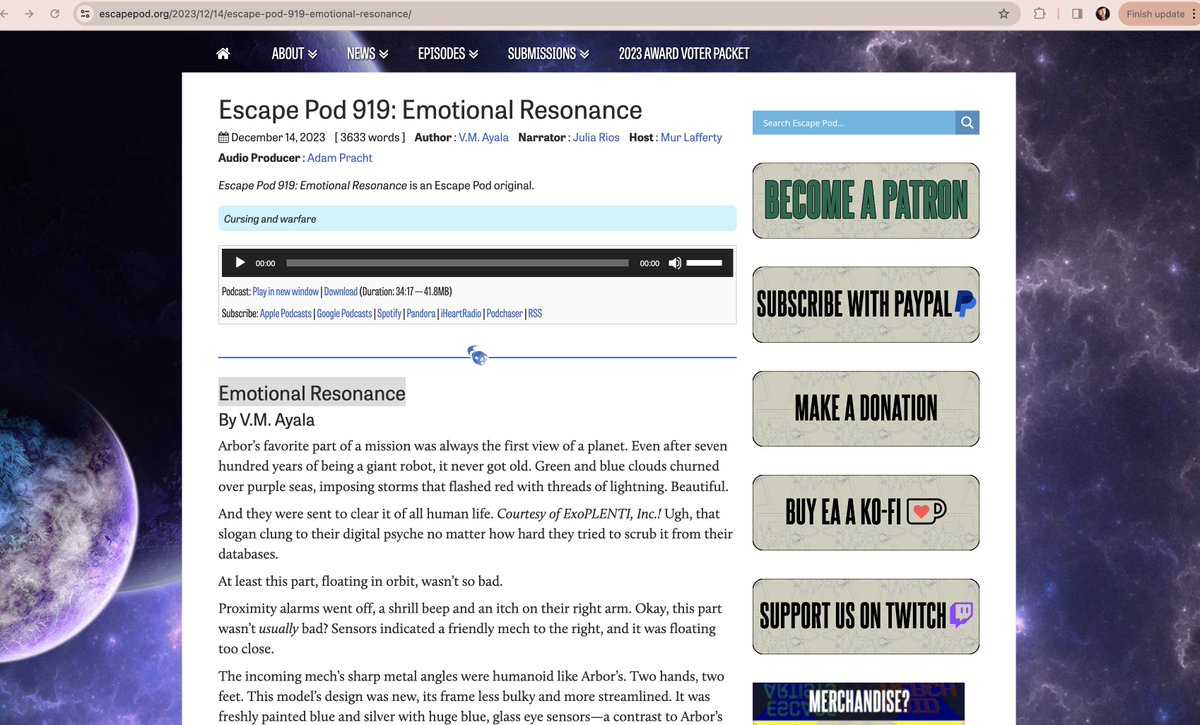Open narrator Julia Rios link
Viewport: 1200px width, 725px height.
[596, 137]
